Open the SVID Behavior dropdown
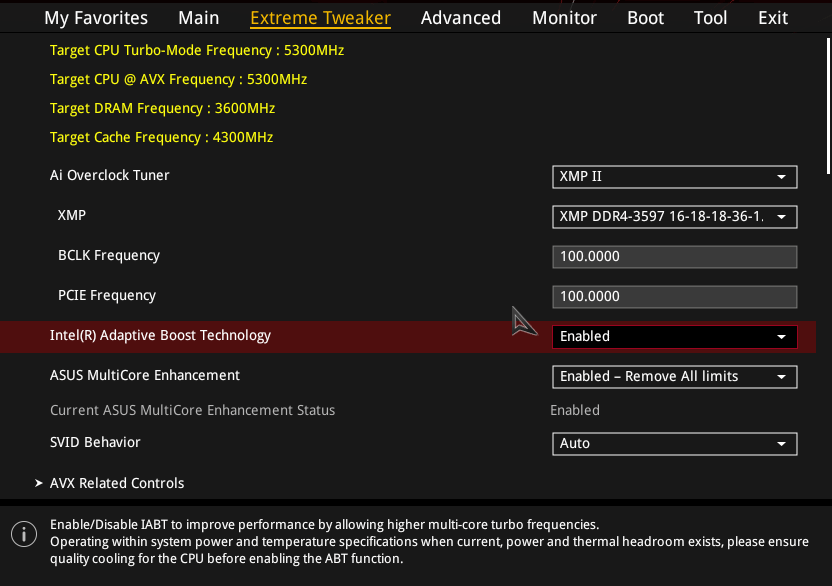This screenshot has width=832, height=586. (674, 444)
